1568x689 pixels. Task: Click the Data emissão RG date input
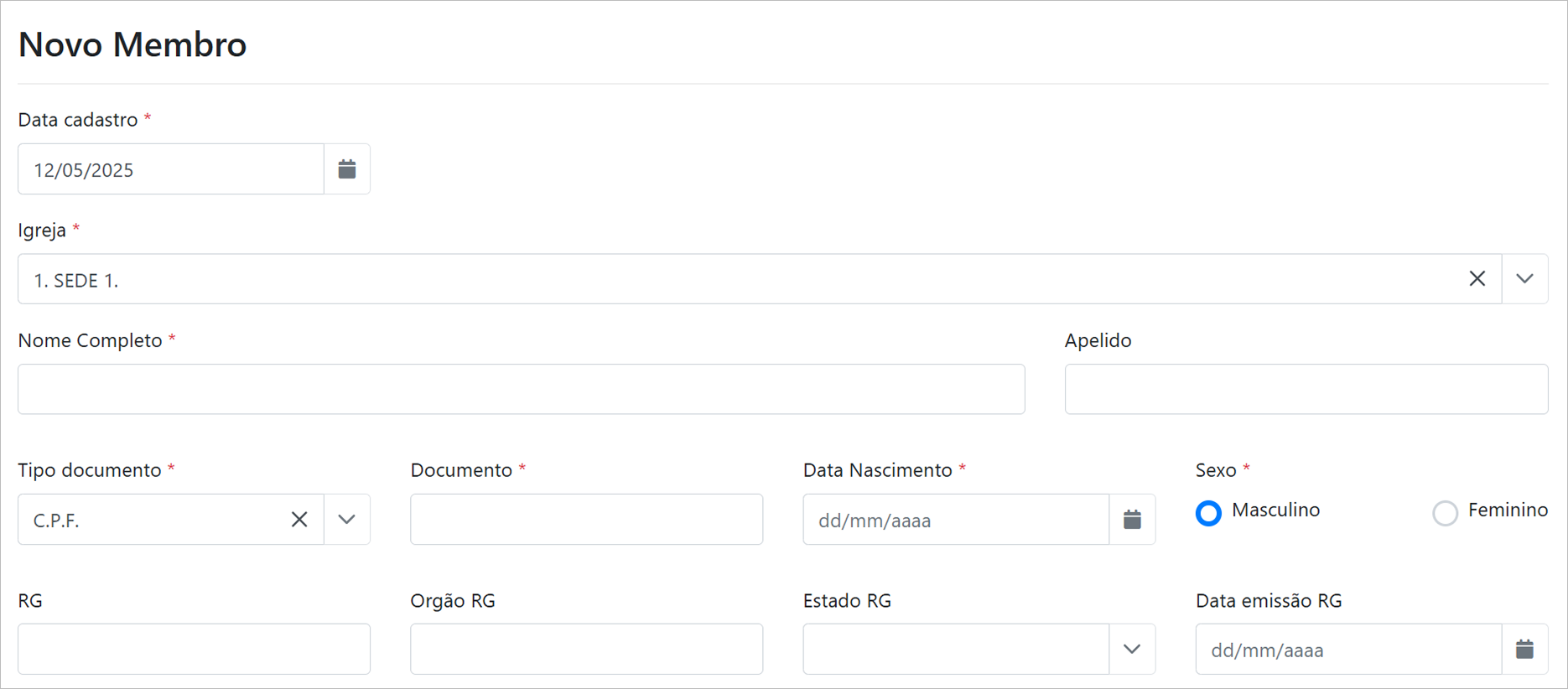pos(1348,649)
